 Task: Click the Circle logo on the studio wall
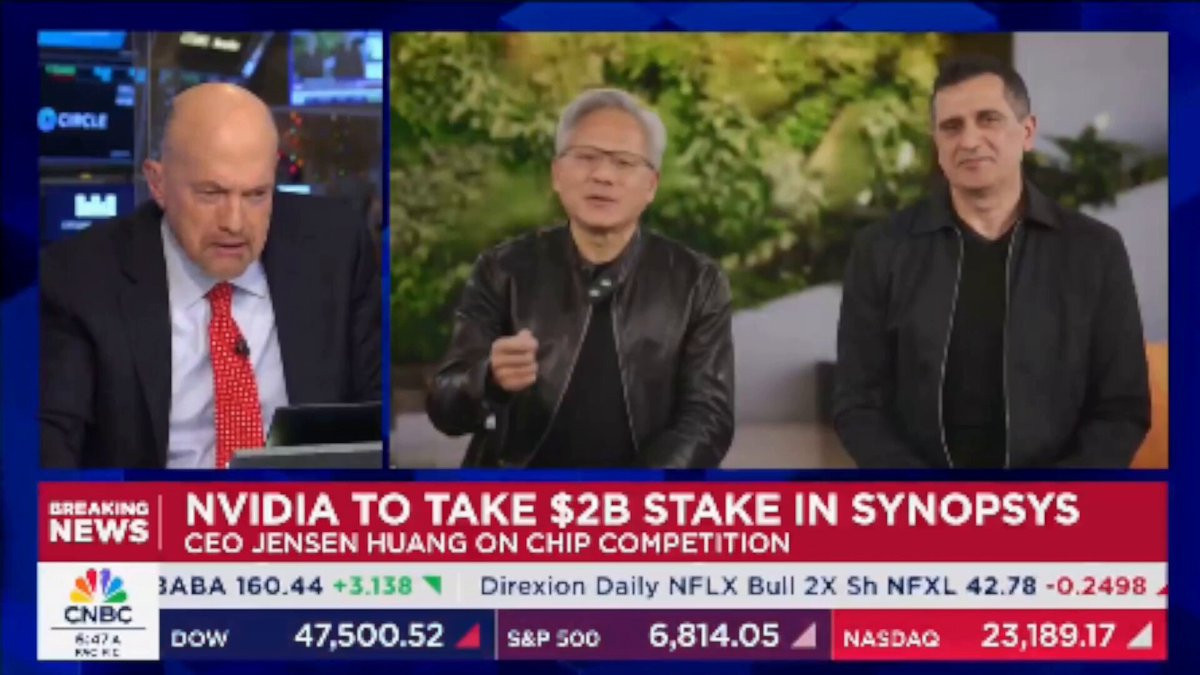pos(71,119)
